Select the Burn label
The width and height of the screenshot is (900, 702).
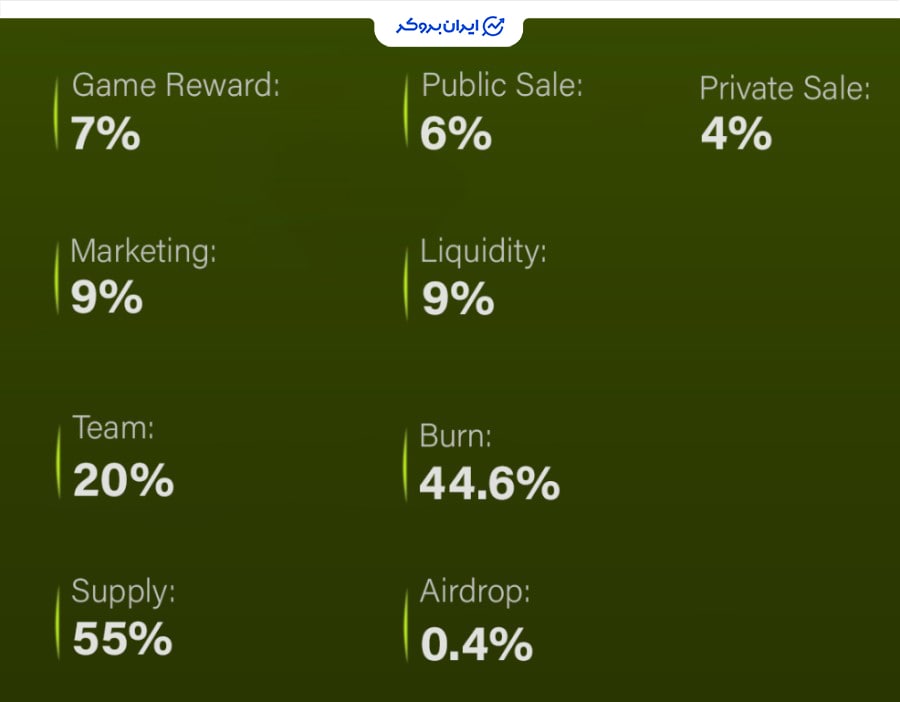455,436
